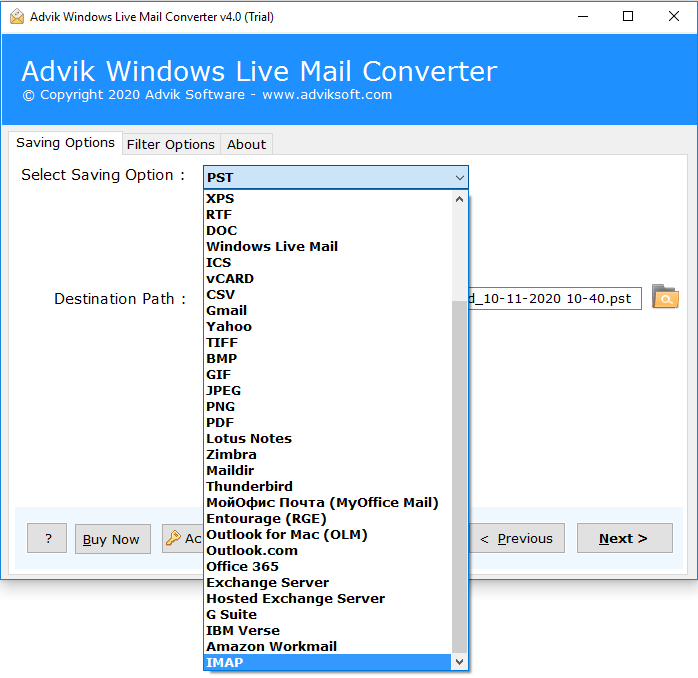
Task: Click the Next > button
Action: tap(625, 538)
